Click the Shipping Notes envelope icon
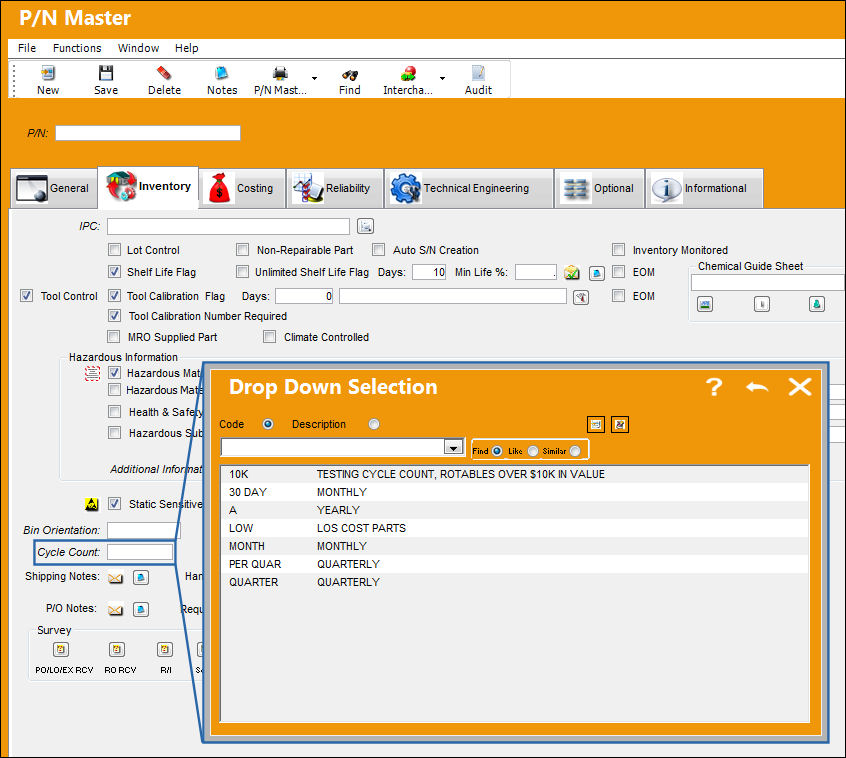 (115, 578)
